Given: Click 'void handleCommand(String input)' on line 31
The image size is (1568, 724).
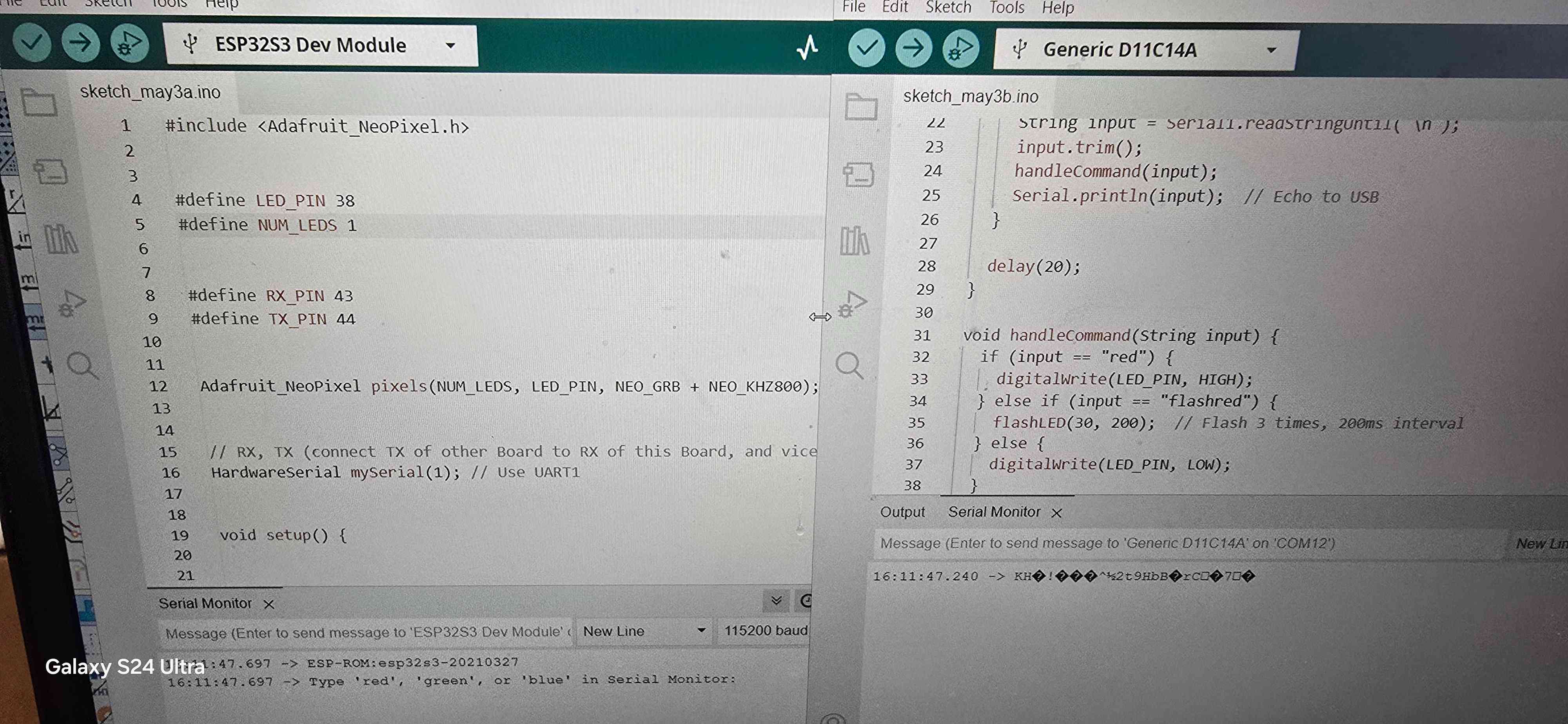Looking at the screenshot, I should tap(1111, 335).
